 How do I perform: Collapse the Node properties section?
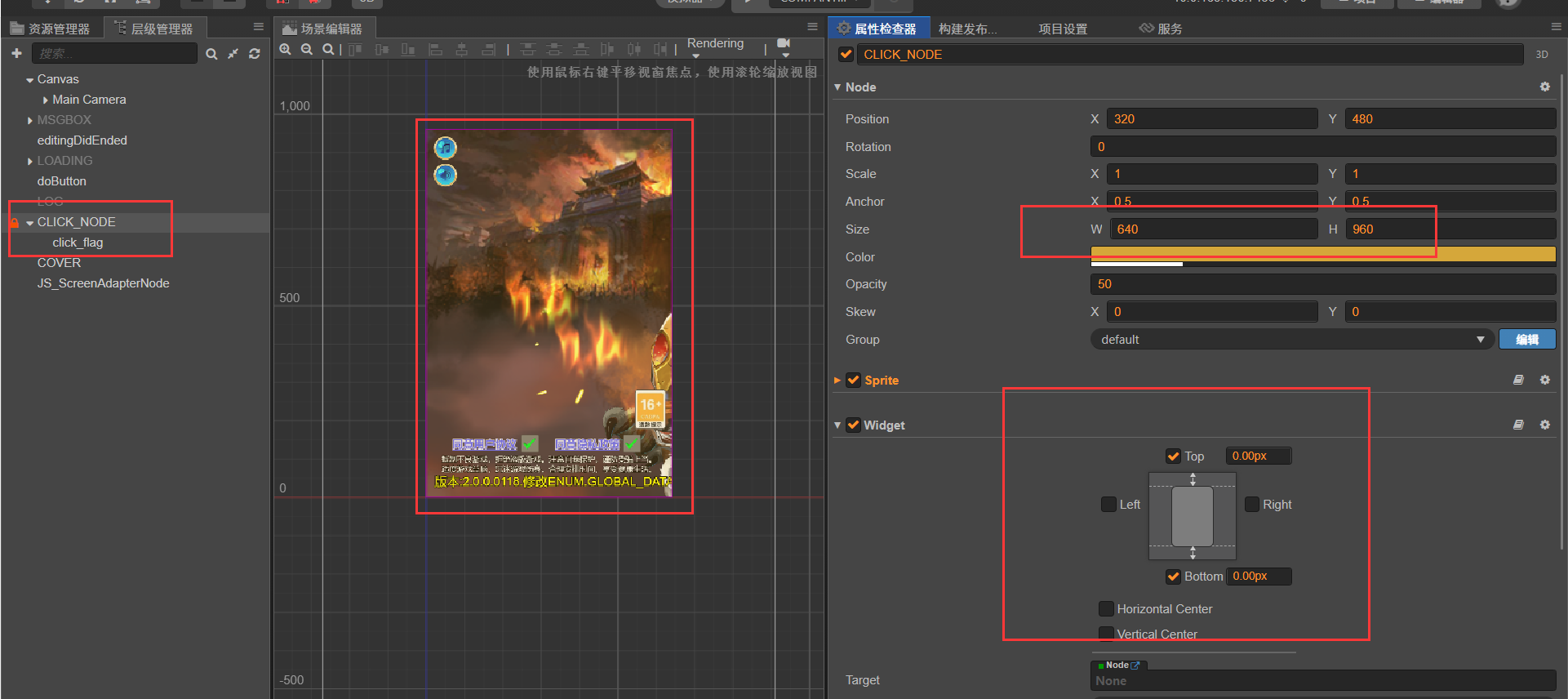(x=837, y=87)
